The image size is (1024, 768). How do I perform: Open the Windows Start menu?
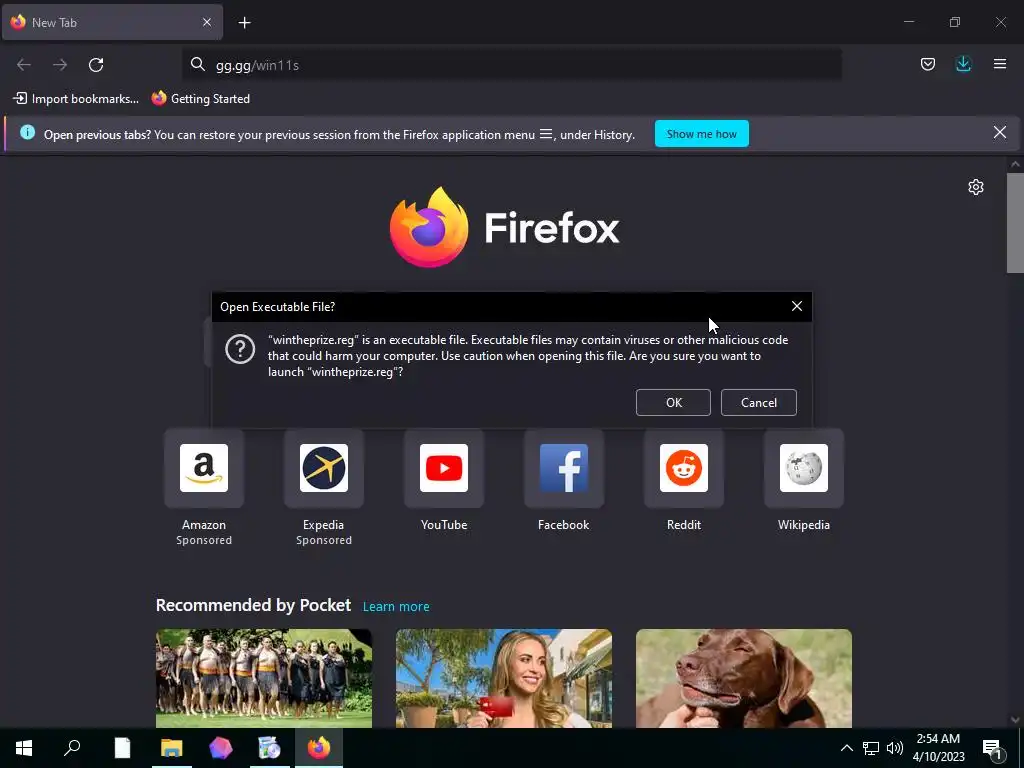pos(24,748)
